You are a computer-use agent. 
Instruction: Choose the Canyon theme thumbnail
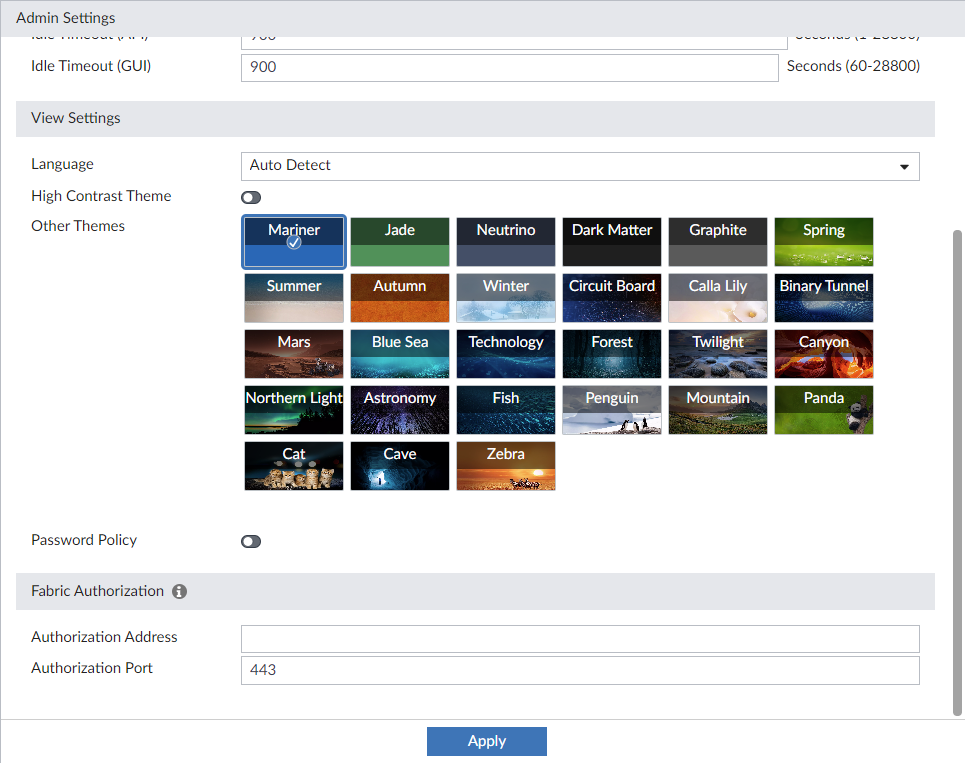tap(824, 354)
